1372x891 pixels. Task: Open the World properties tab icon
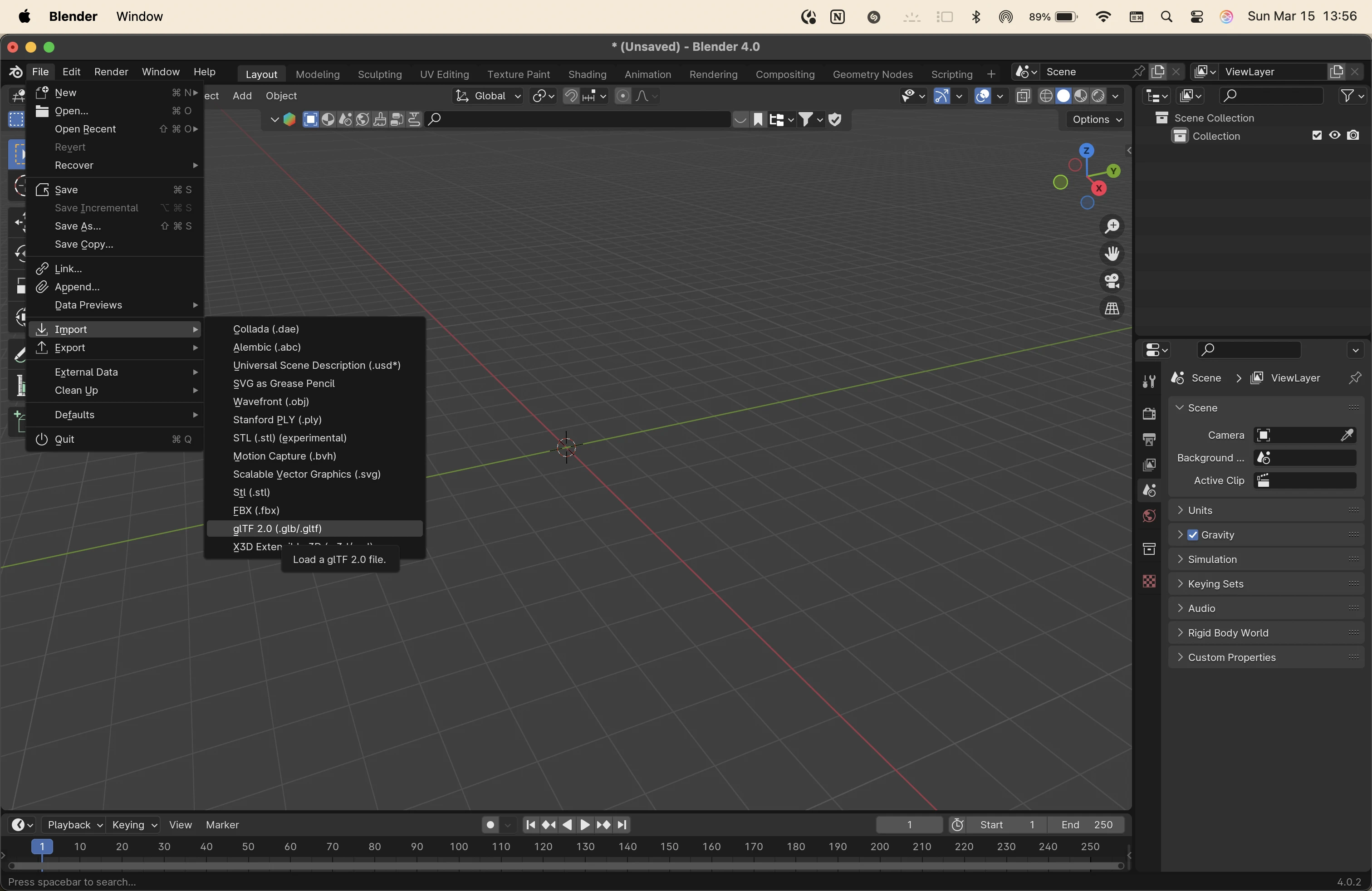1149,516
